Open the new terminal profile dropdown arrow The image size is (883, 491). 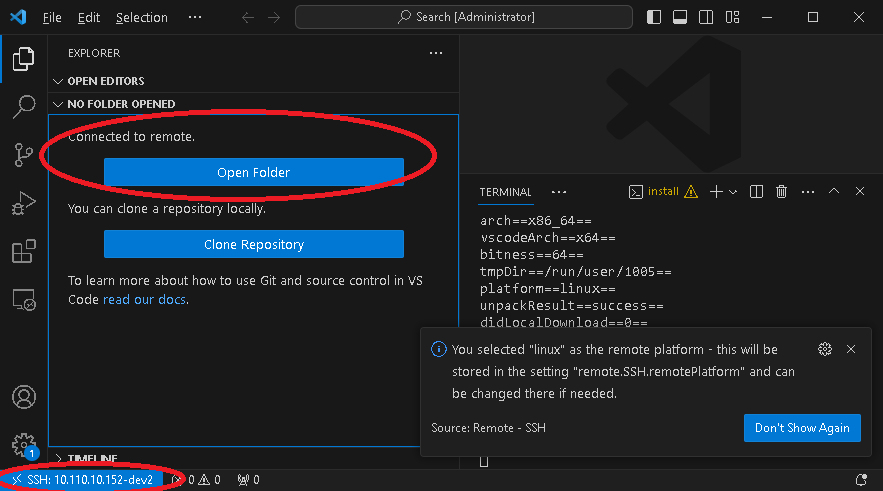click(733, 192)
